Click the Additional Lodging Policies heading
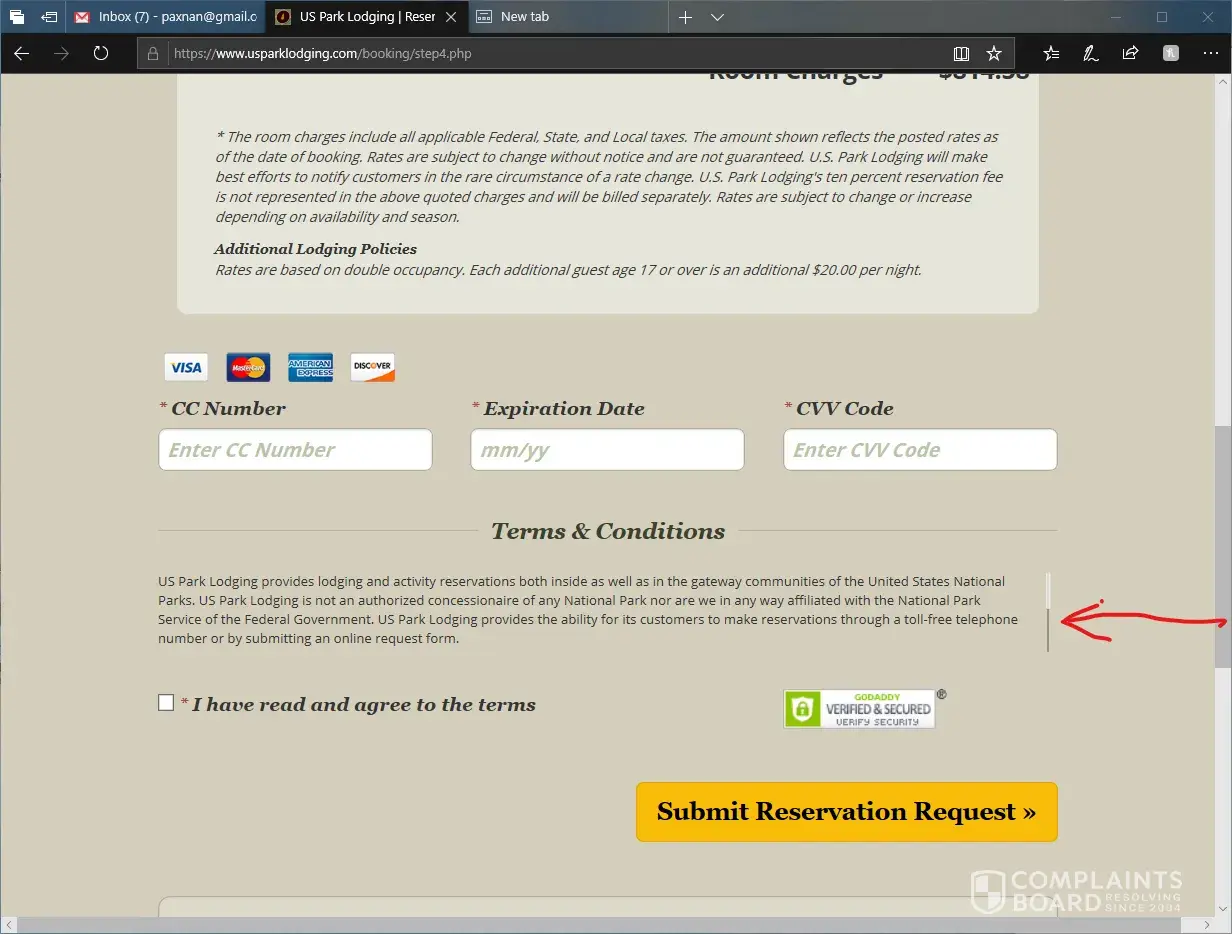The width and height of the screenshot is (1232, 934). [315, 249]
